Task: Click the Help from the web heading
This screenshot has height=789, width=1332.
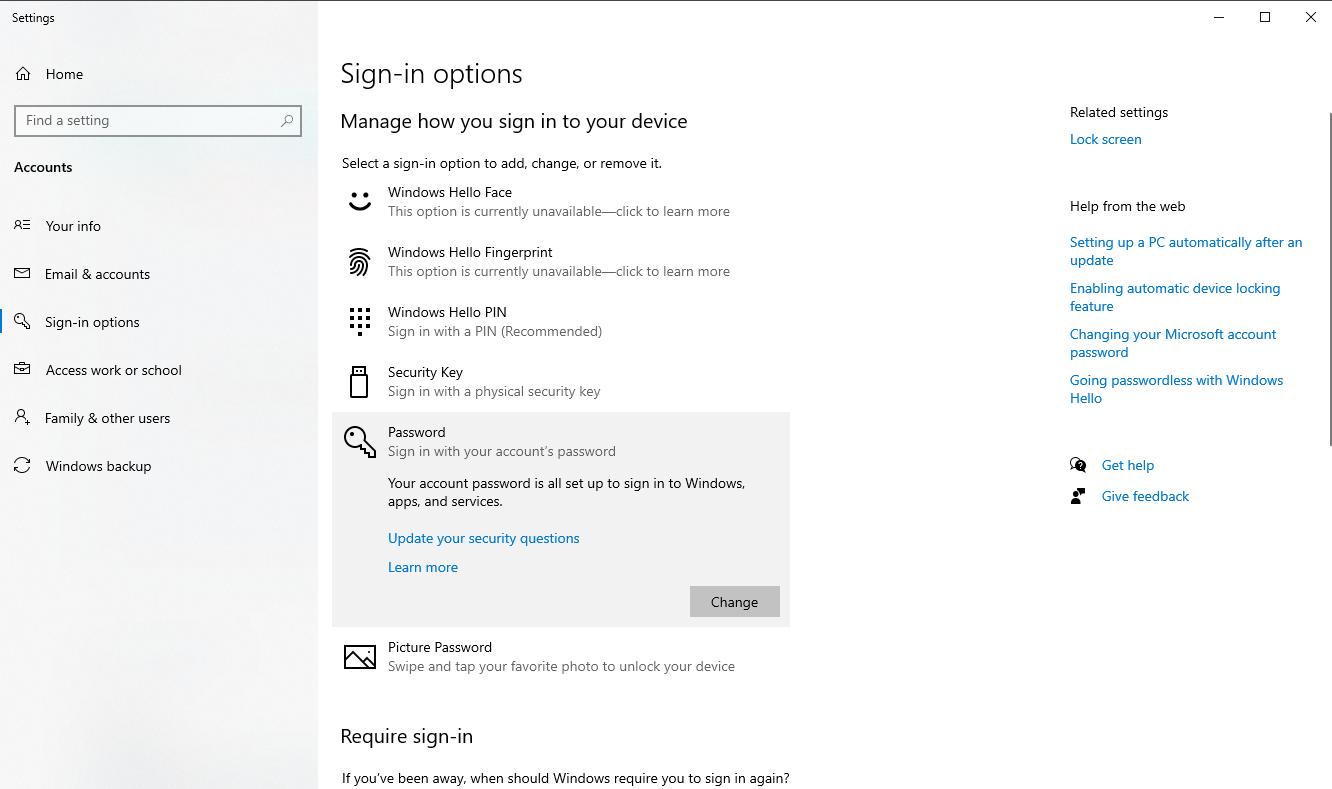Action: point(1127,206)
